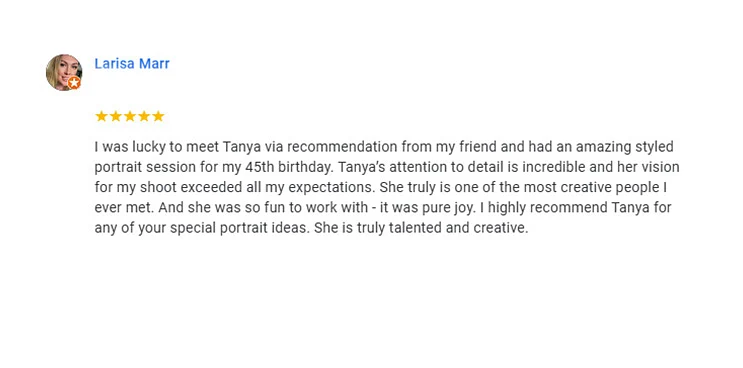
Task: Open Larisa Marr's reviewer profile link
Action: click(x=132, y=63)
